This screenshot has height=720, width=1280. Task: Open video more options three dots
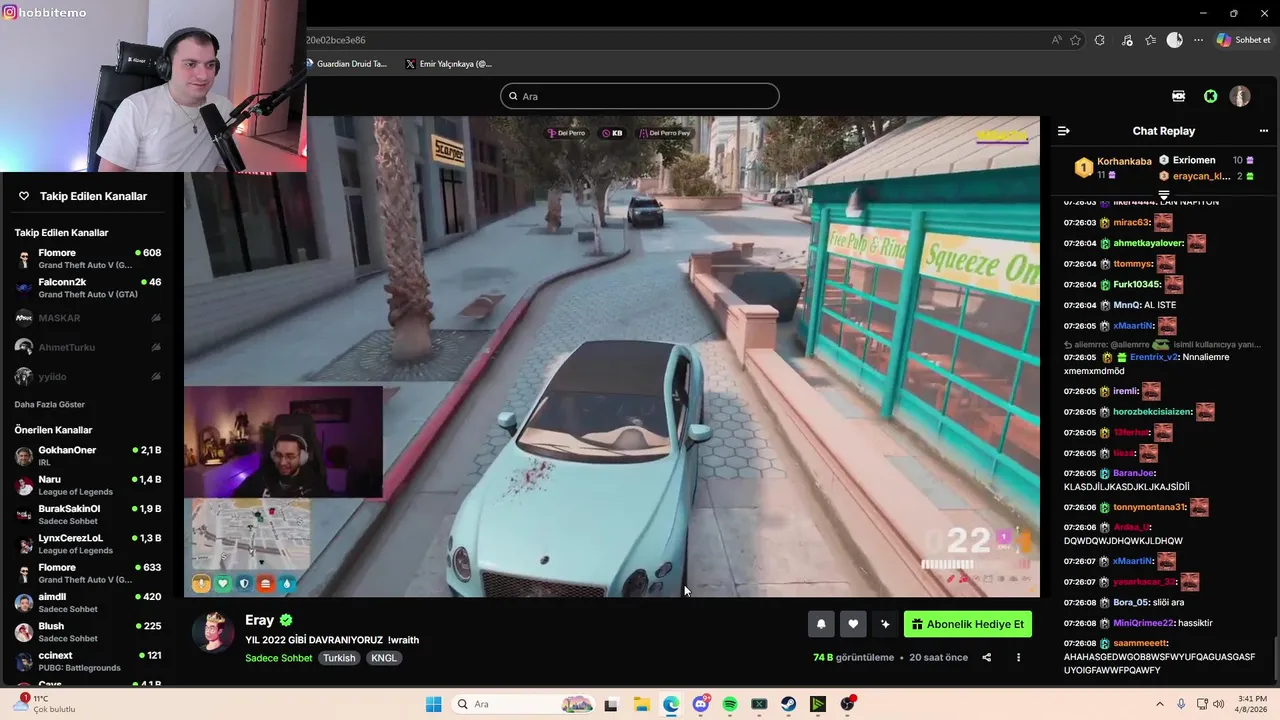point(1018,657)
